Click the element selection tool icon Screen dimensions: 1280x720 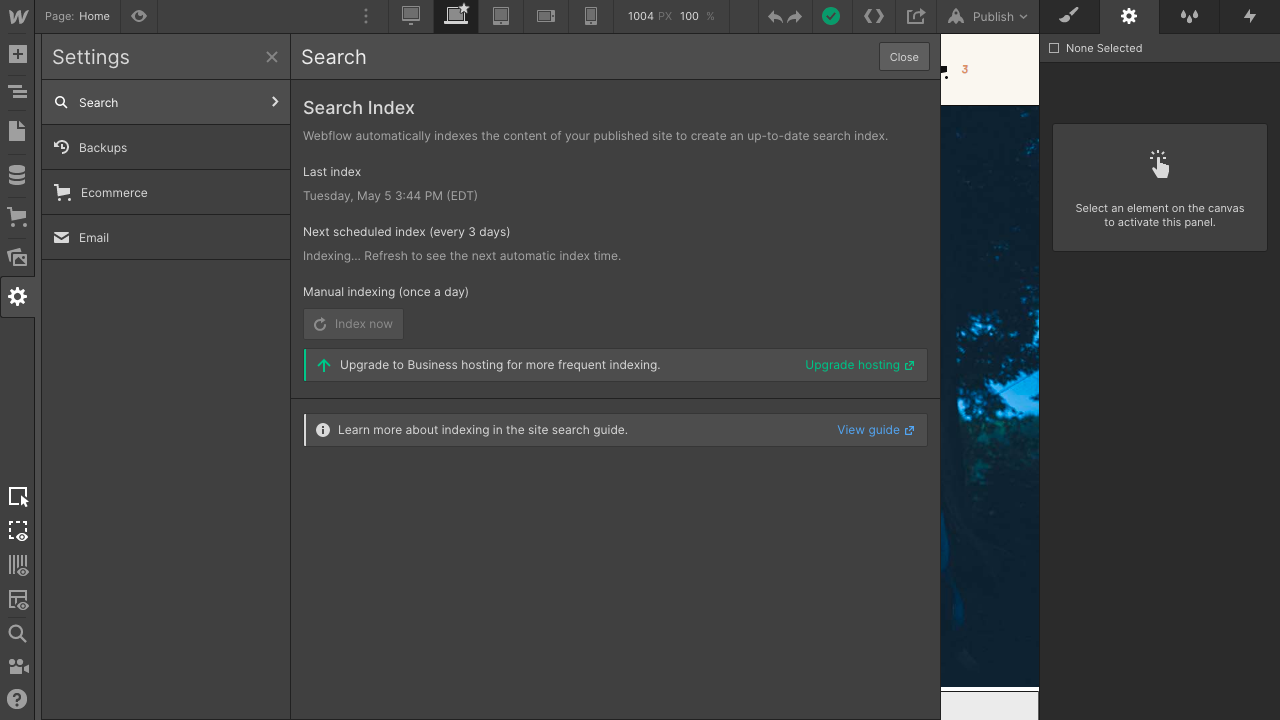pyautogui.click(x=18, y=497)
